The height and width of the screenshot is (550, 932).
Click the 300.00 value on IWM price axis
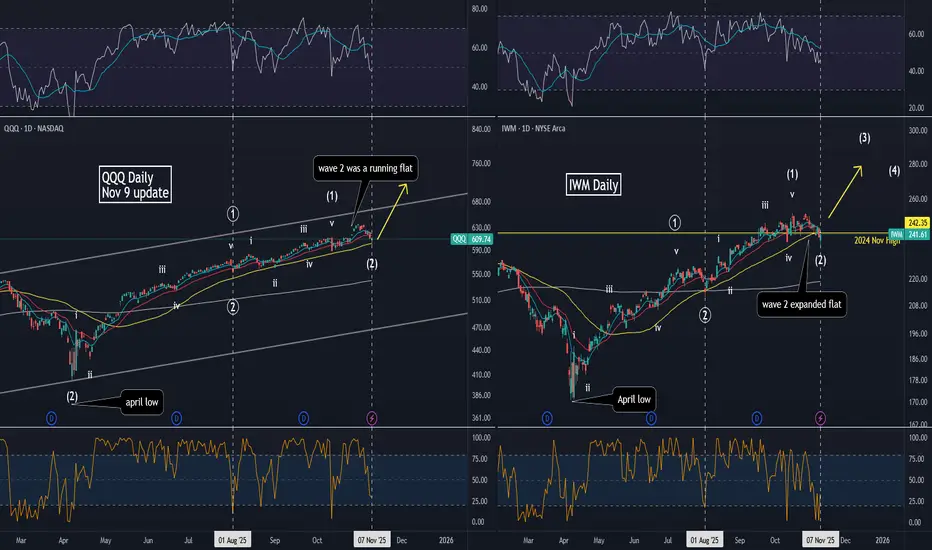click(918, 130)
